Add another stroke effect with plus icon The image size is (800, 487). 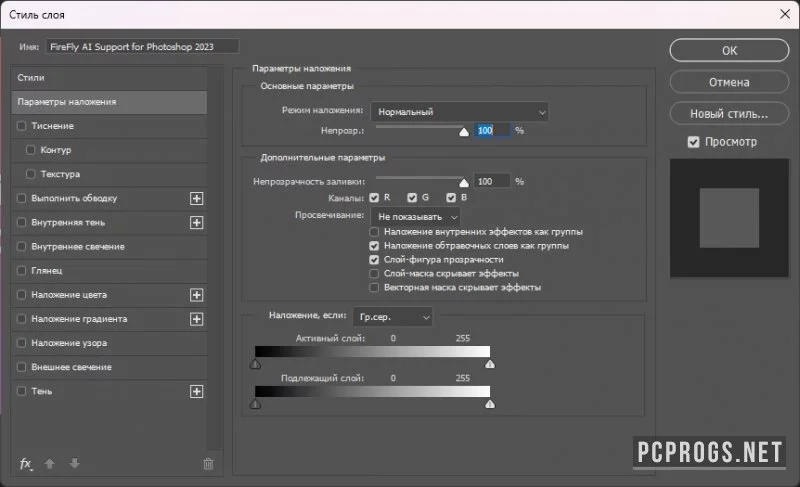point(196,198)
